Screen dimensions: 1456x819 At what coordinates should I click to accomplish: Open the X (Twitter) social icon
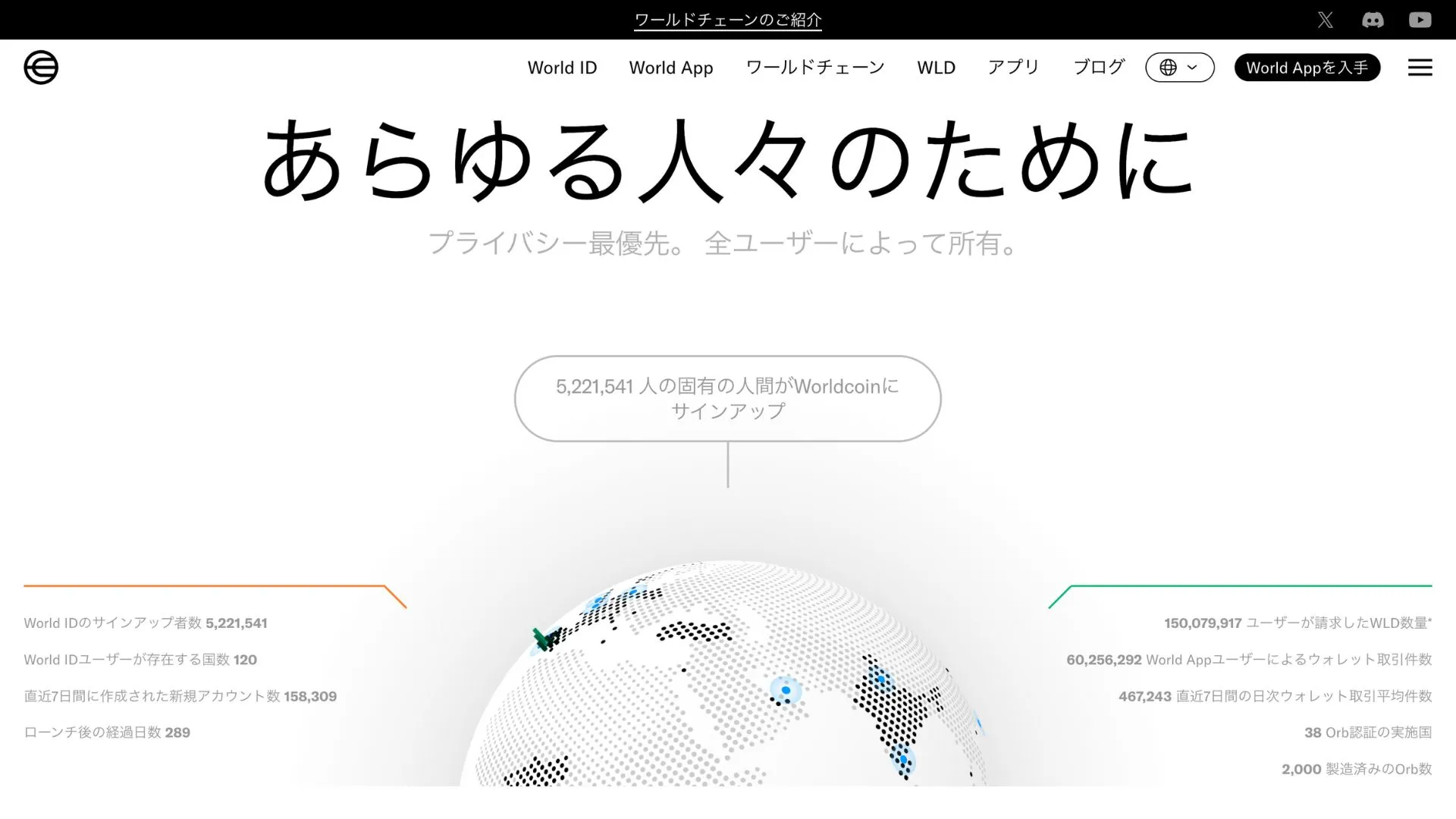point(1325,20)
